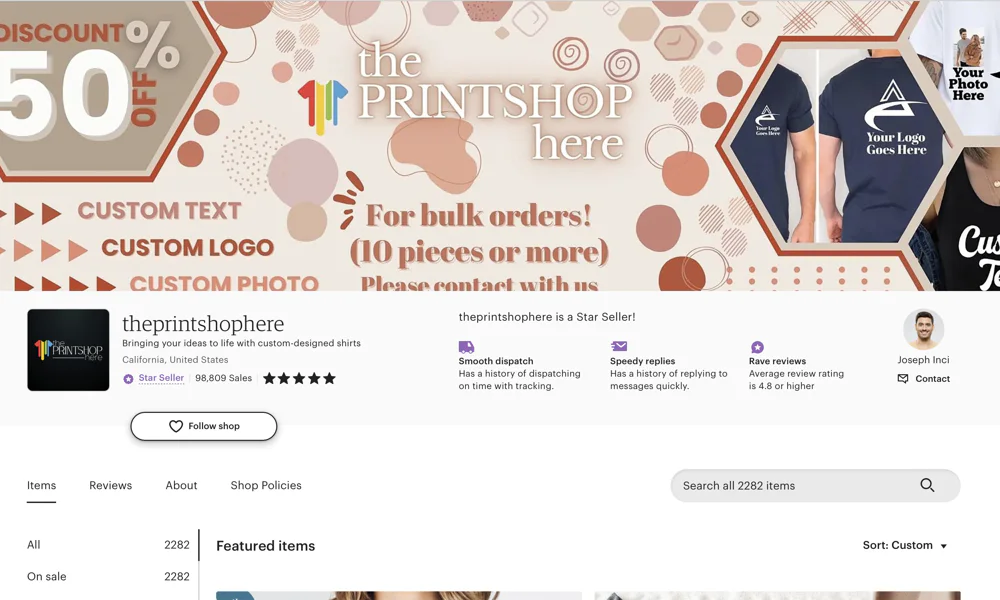Open the About tab
This screenshot has height=600, width=1000.
tap(181, 485)
